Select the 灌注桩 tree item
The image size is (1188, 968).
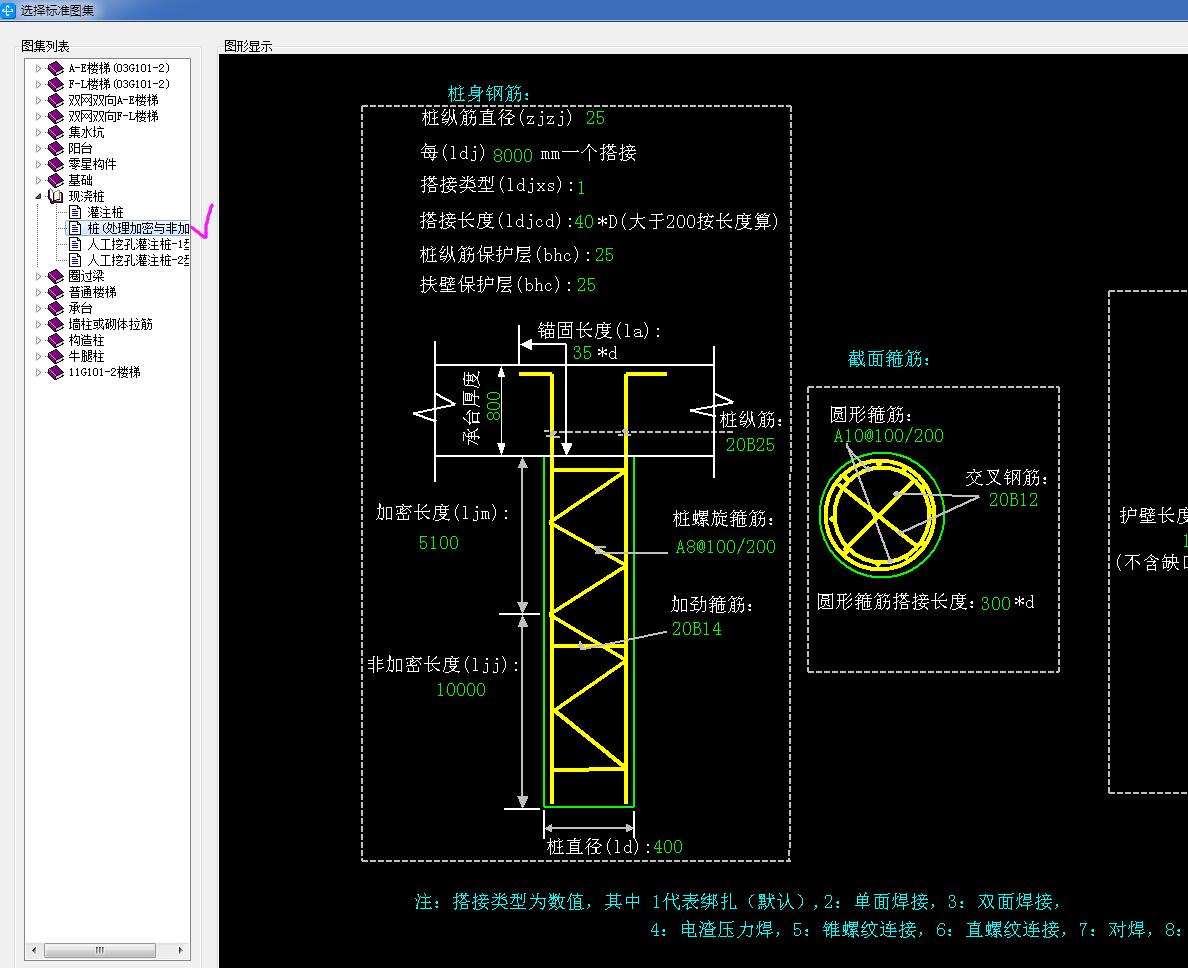pyautogui.click(x=105, y=212)
